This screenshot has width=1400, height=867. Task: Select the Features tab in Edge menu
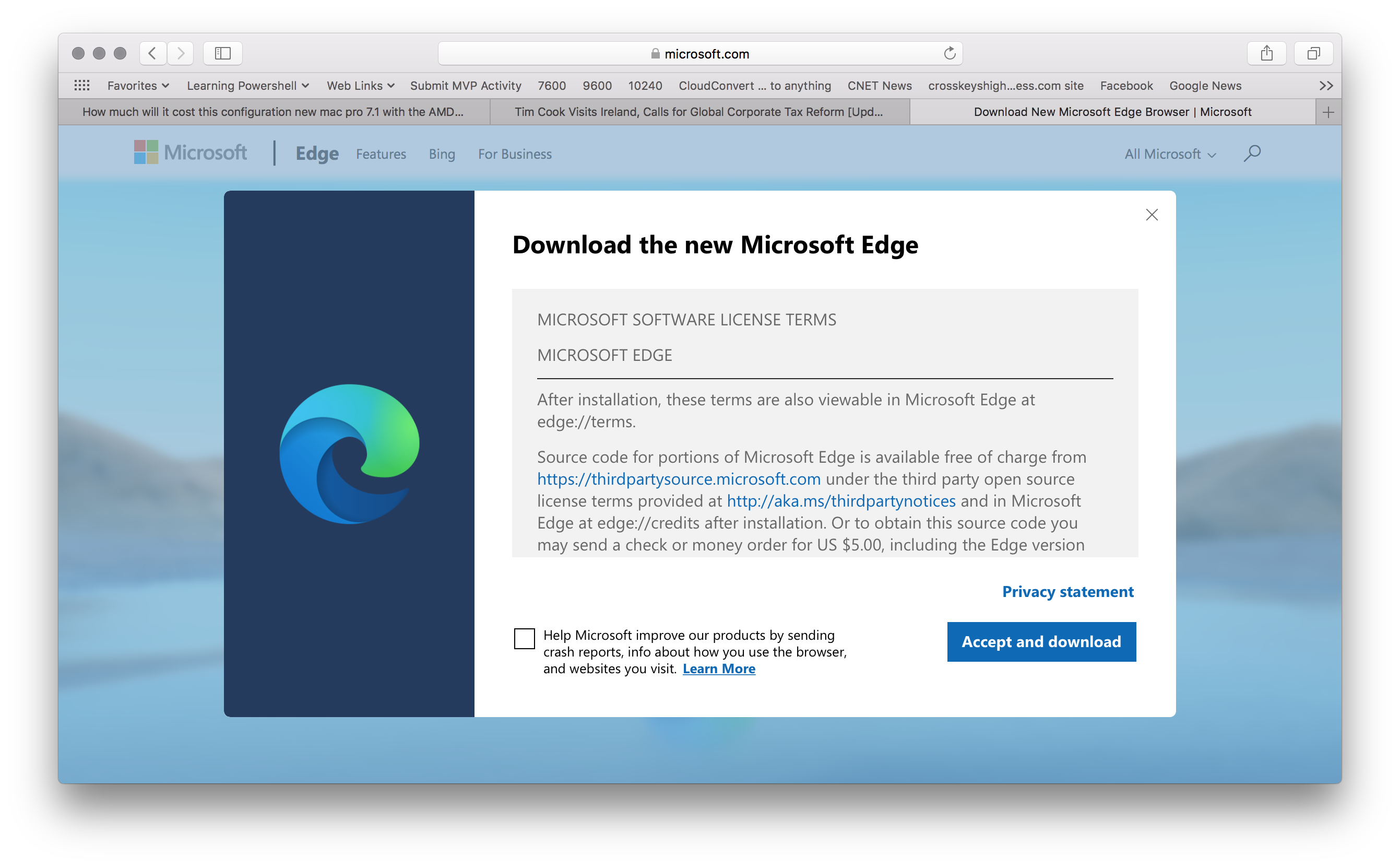pos(382,154)
